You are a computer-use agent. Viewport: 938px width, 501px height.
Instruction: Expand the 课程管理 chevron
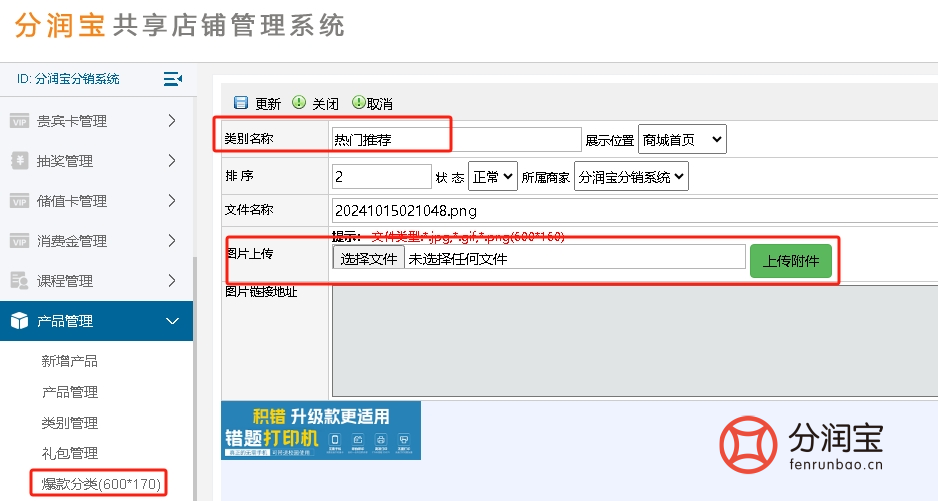pos(172,281)
